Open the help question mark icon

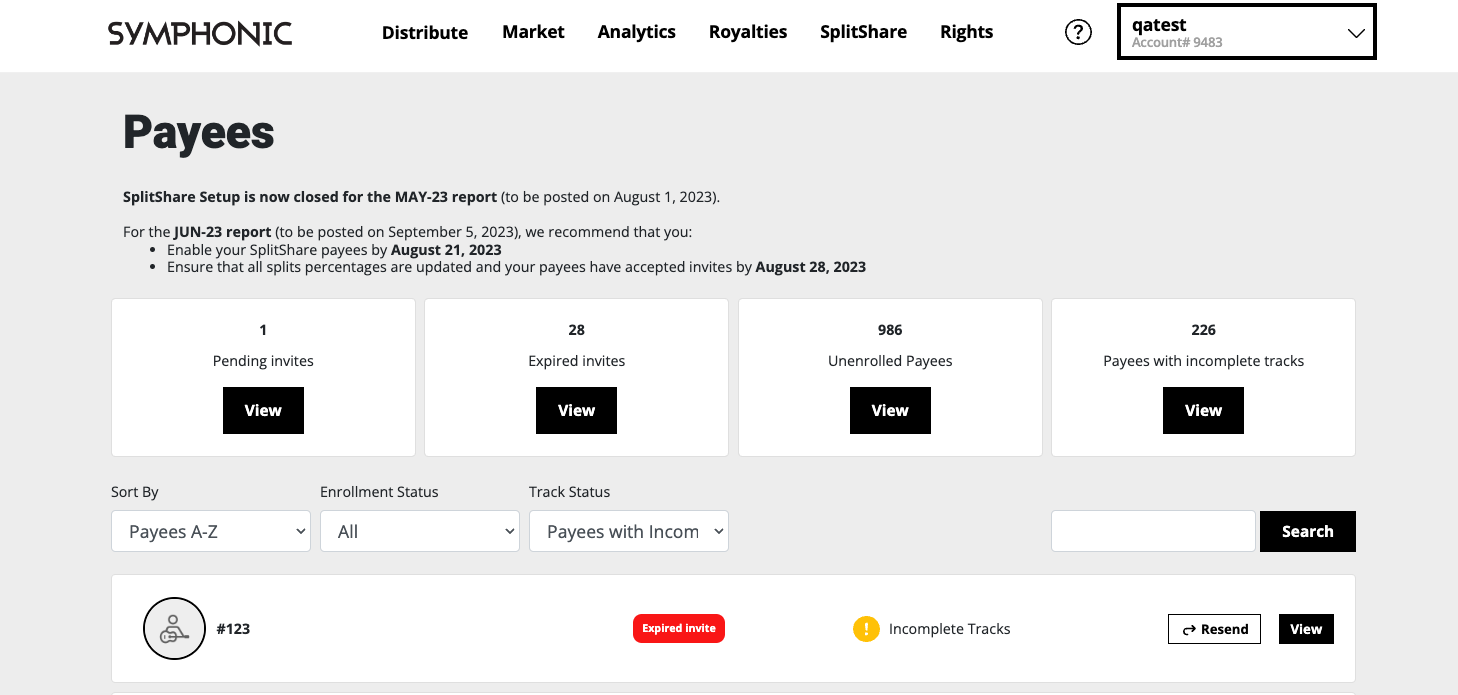tap(1078, 32)
